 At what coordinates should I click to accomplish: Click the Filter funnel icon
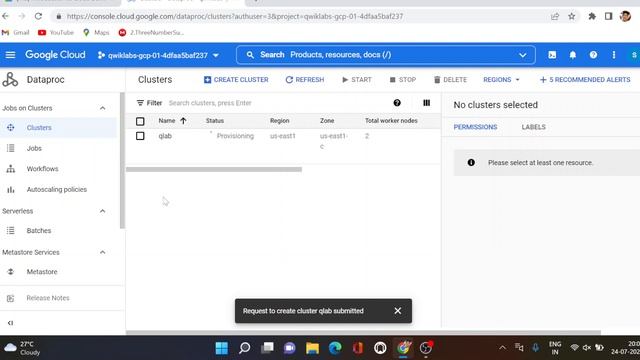pos(140,103)
